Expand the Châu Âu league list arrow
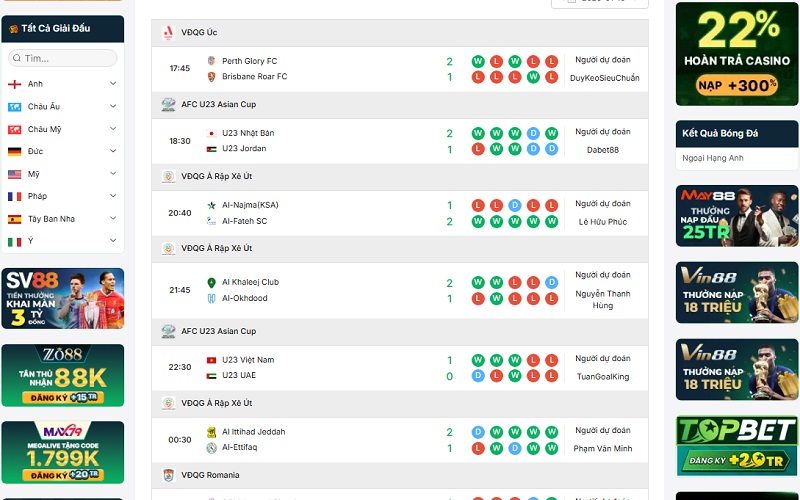Screen dimensions: 800x500 (x=113, y=107)
